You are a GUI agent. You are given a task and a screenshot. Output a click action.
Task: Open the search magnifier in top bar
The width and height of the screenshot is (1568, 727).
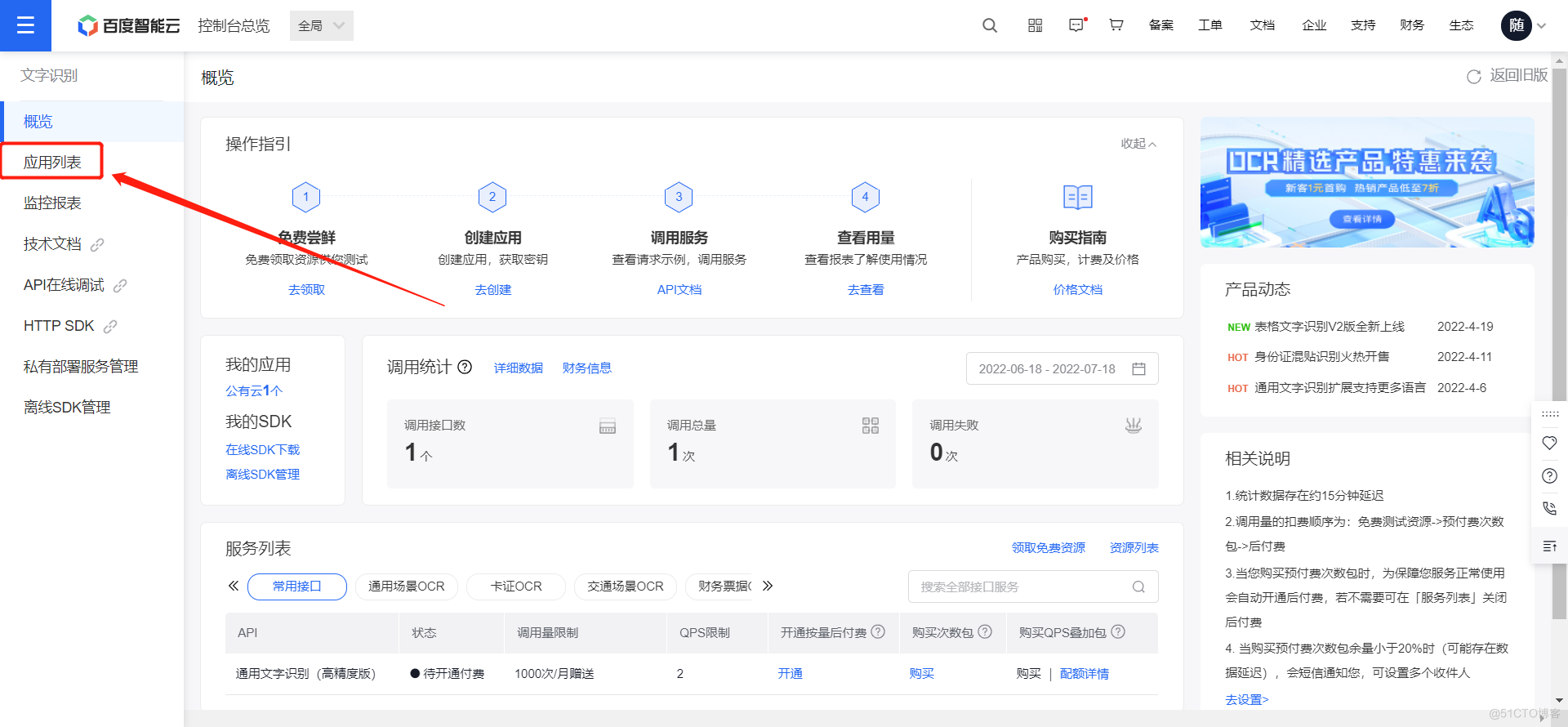point(990,25)
